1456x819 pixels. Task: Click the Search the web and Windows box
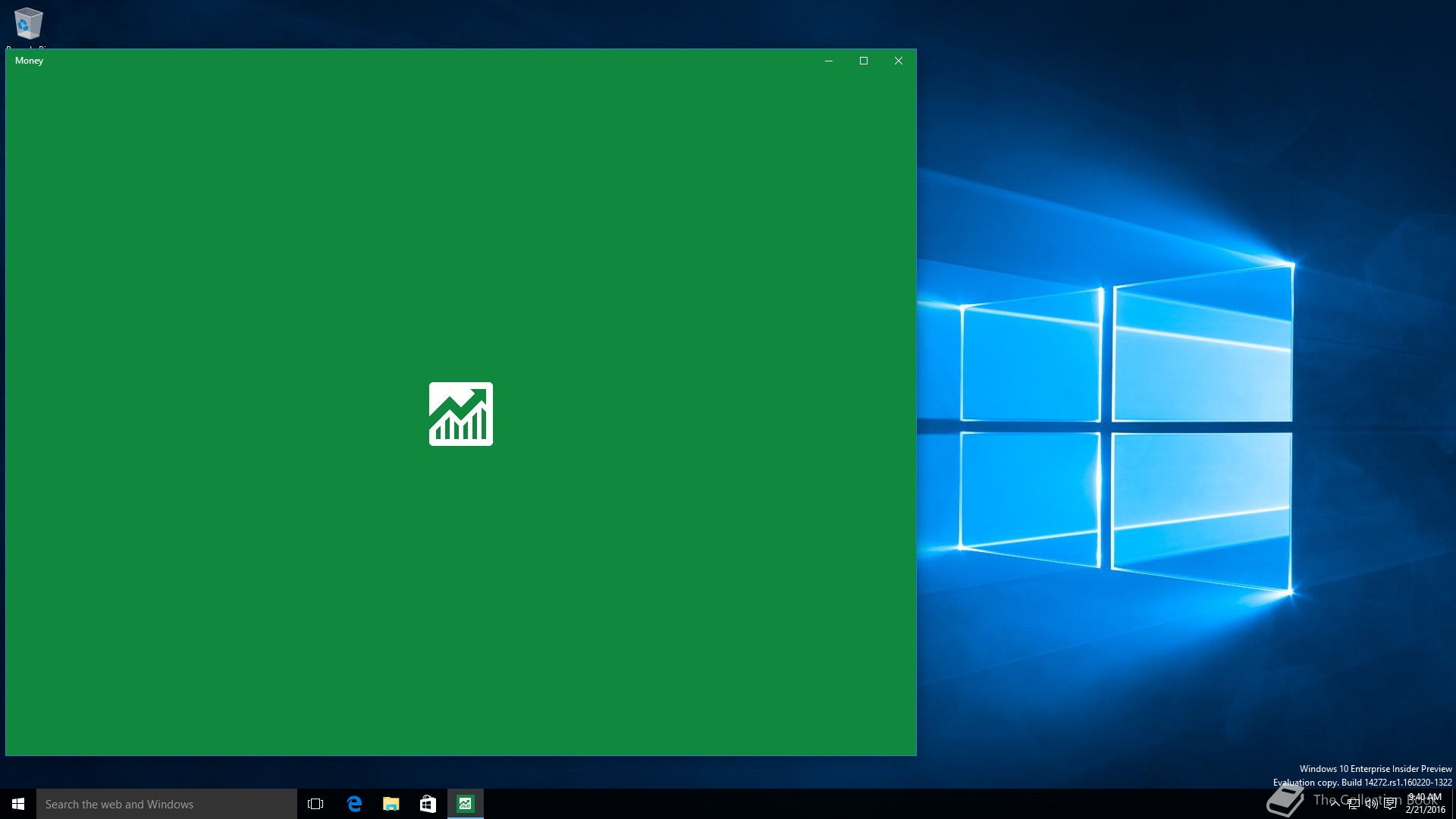[x=167, y=804]
